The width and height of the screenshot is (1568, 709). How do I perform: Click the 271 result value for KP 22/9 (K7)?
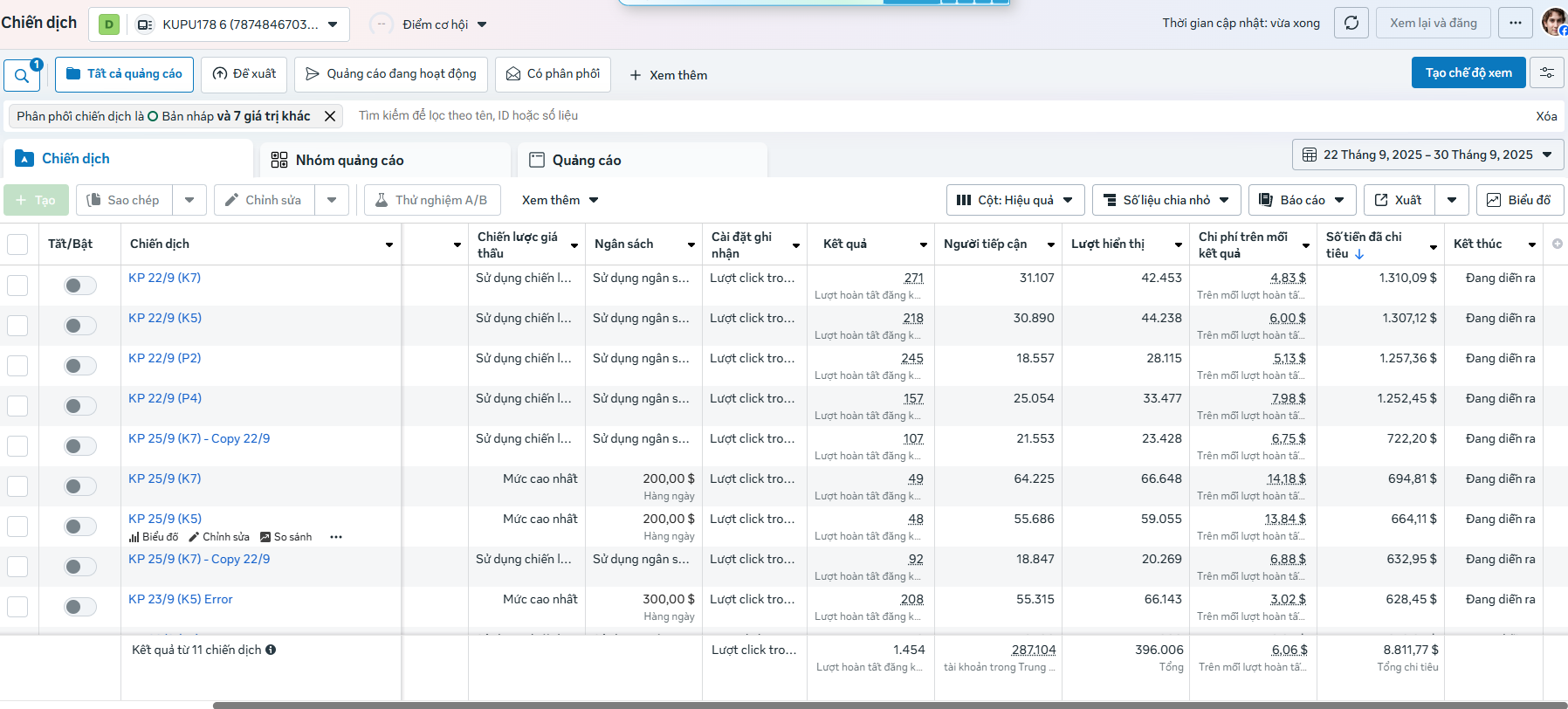click(x=913, y=278)
